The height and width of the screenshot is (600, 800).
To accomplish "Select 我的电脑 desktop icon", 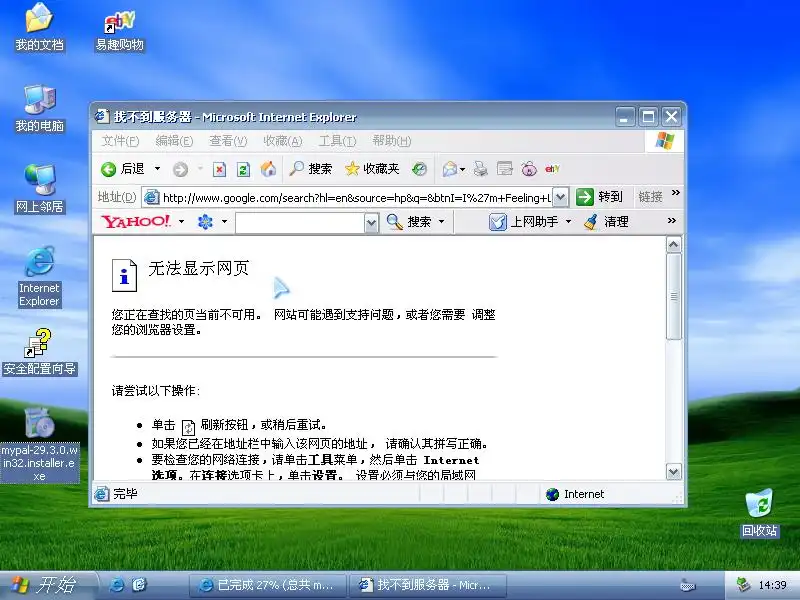I will click(39, 109).
